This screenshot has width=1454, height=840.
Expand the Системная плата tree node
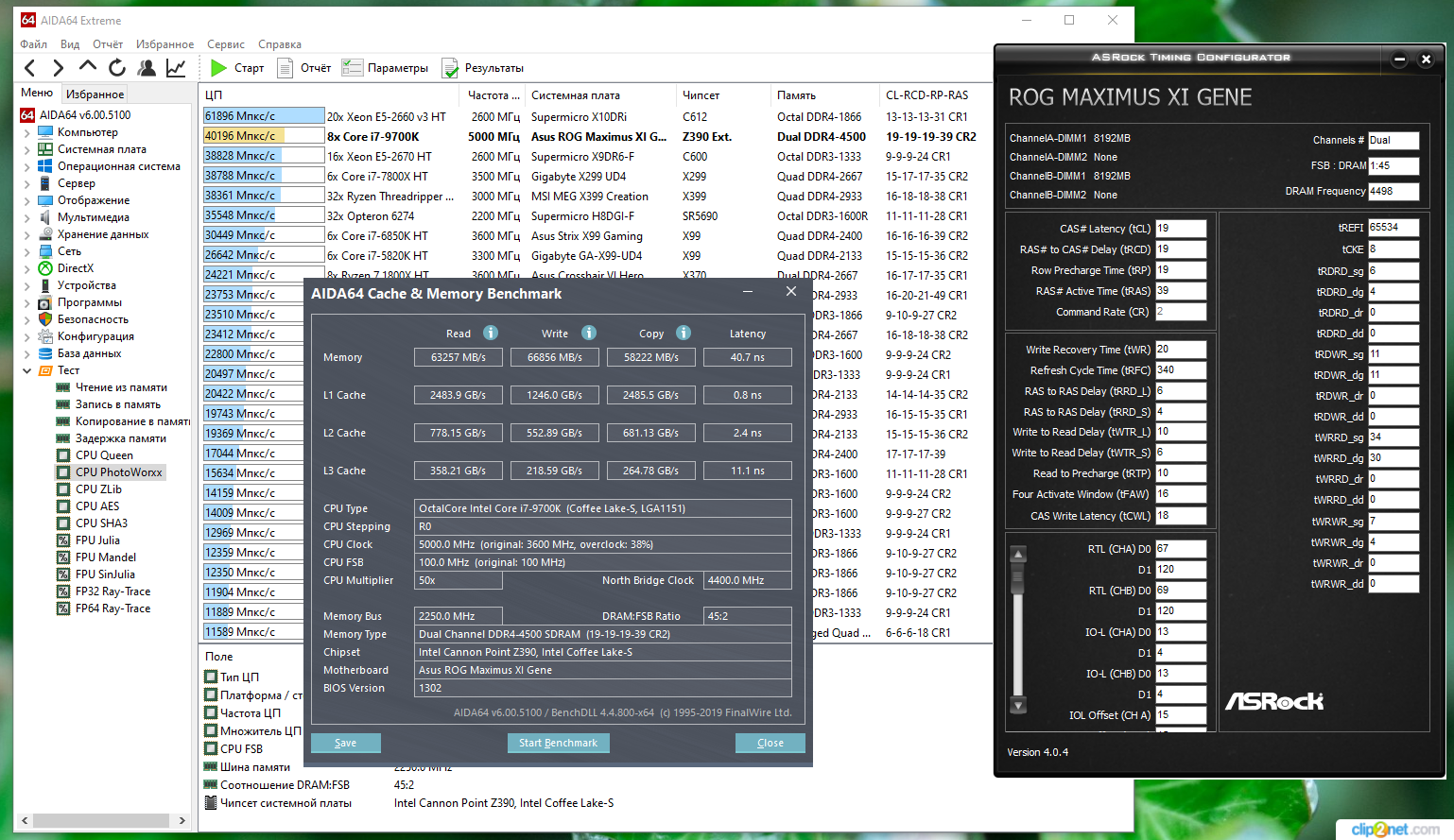pyautogui.click(x=26, y=149)
